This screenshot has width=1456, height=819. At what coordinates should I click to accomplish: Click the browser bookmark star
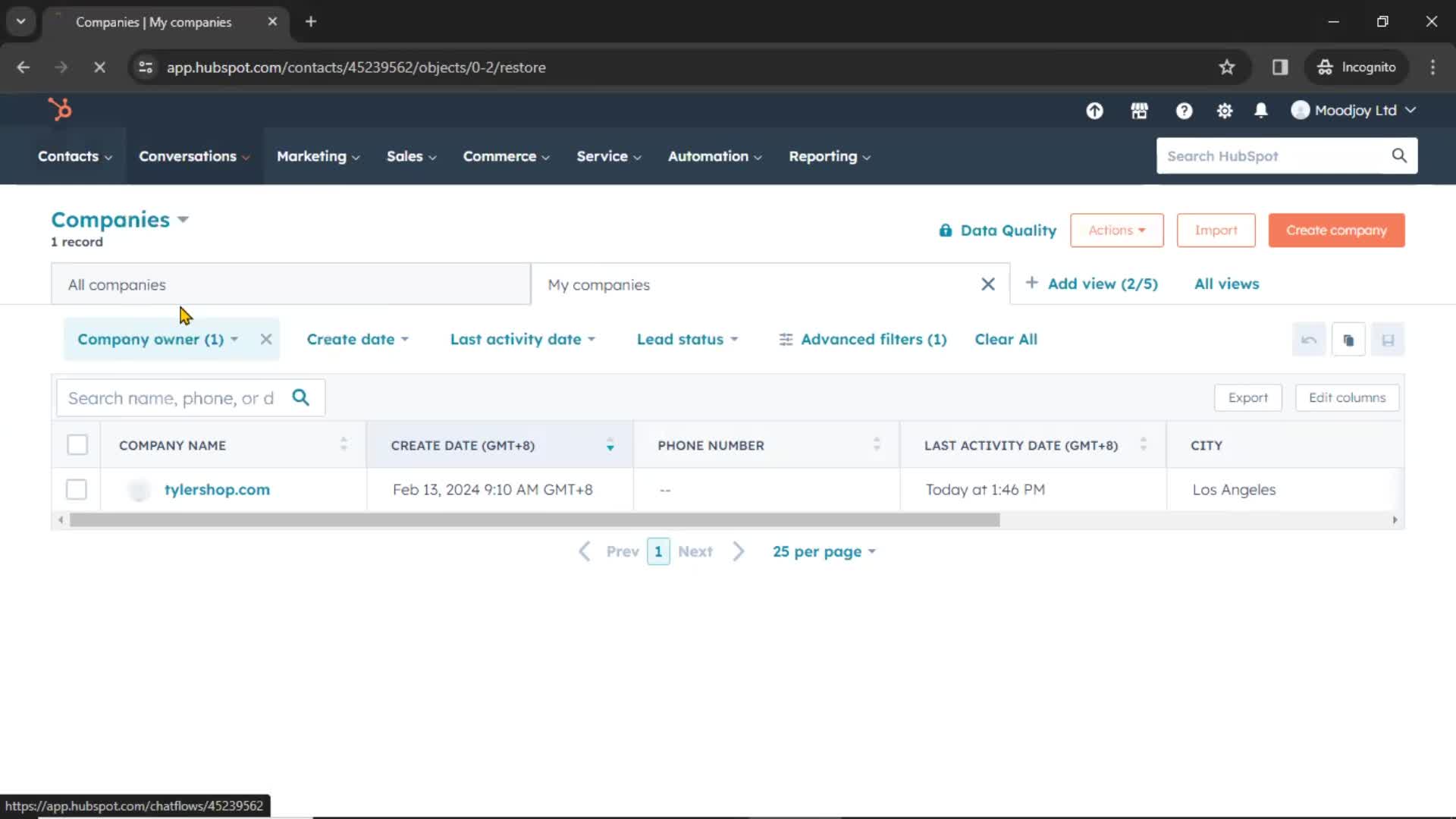click(1227, 67)
